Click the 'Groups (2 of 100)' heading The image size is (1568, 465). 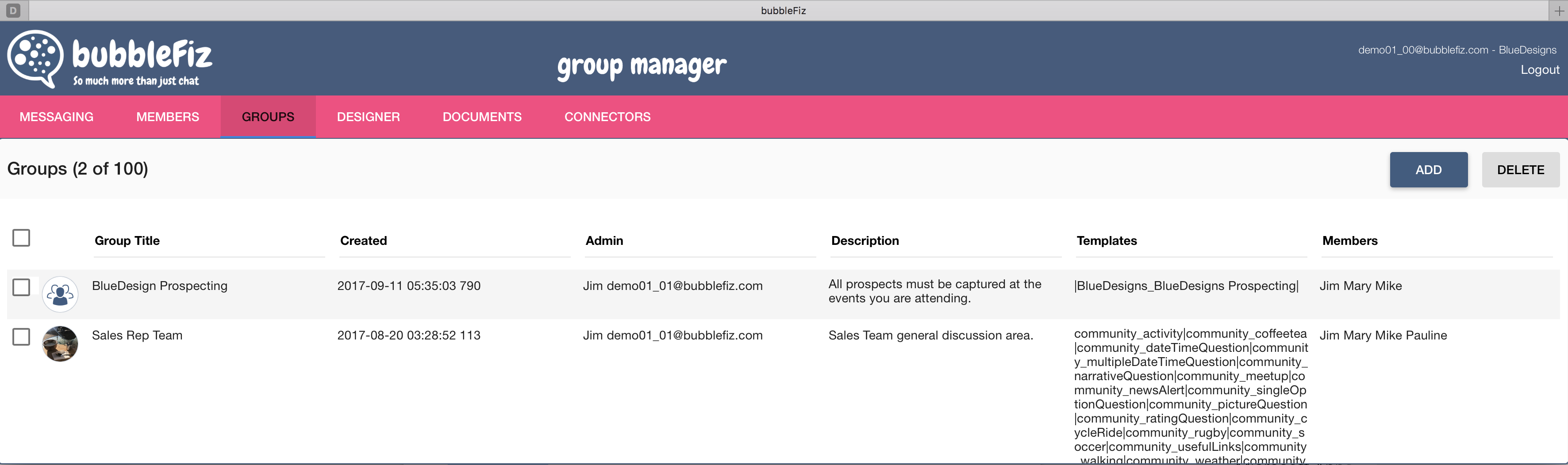point(77,168)
